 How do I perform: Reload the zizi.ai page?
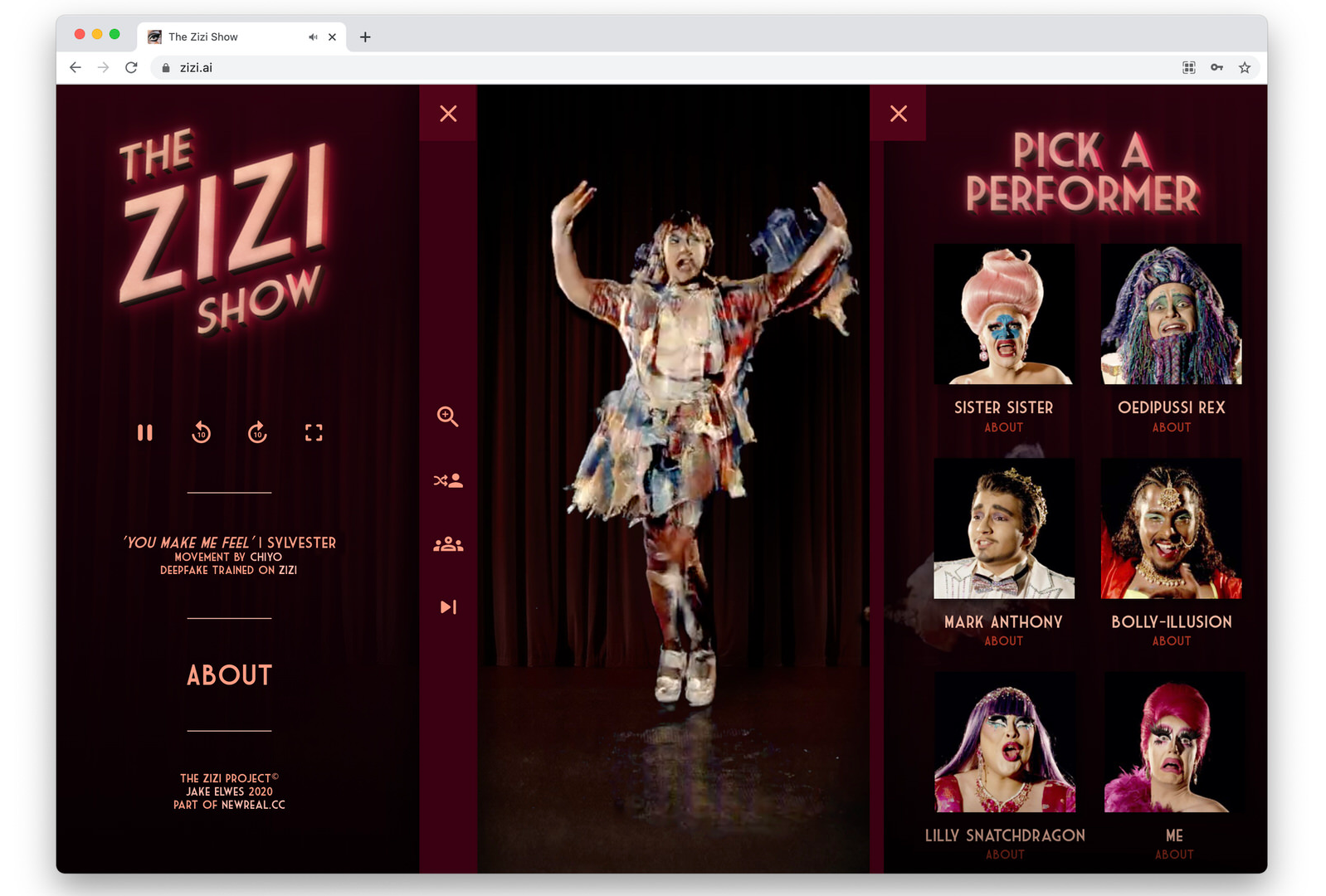(131, 67)
